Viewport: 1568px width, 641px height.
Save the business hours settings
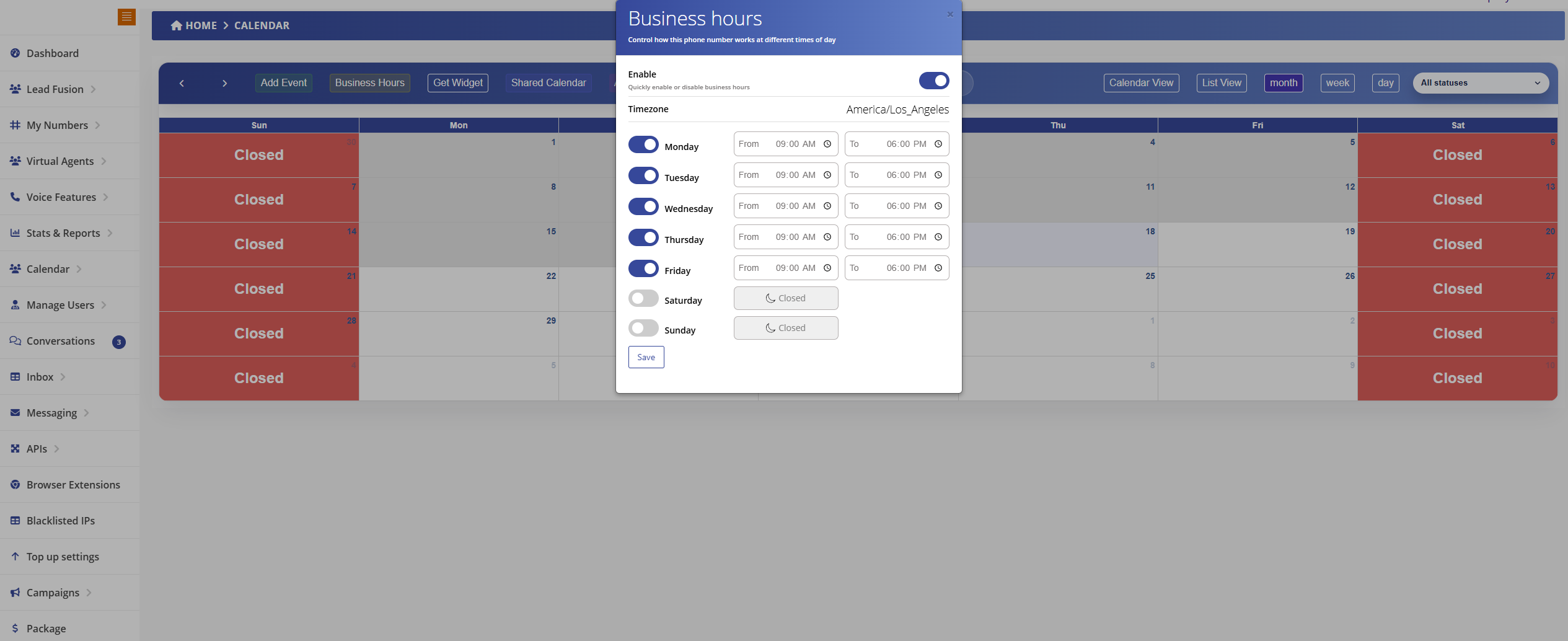[x=646, y=357]
